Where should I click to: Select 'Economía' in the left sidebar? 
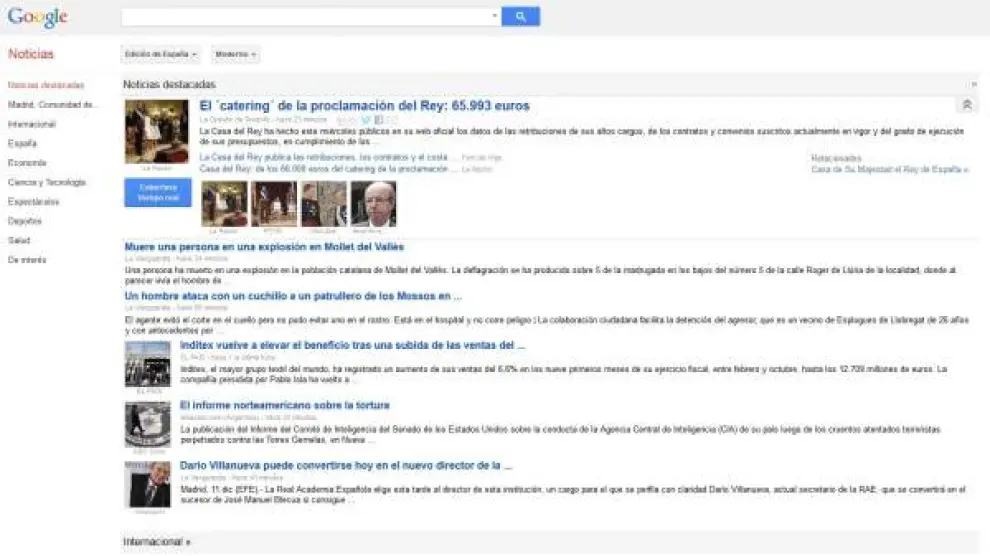[x=27, y=163]
